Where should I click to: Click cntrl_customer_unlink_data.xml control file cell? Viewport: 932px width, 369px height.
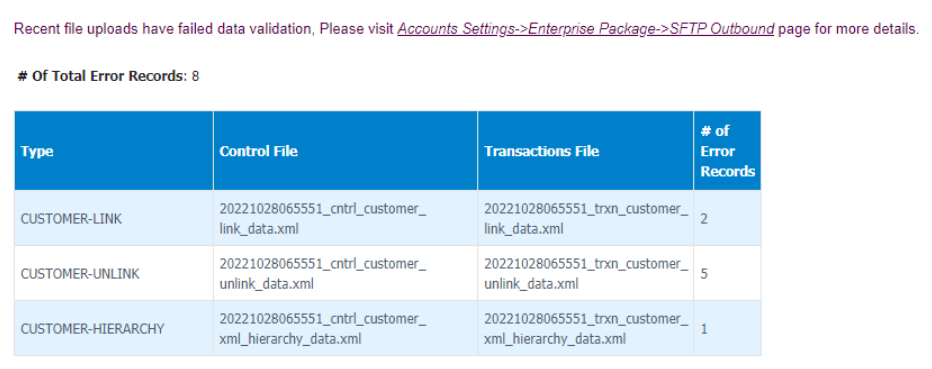(345, 273)
